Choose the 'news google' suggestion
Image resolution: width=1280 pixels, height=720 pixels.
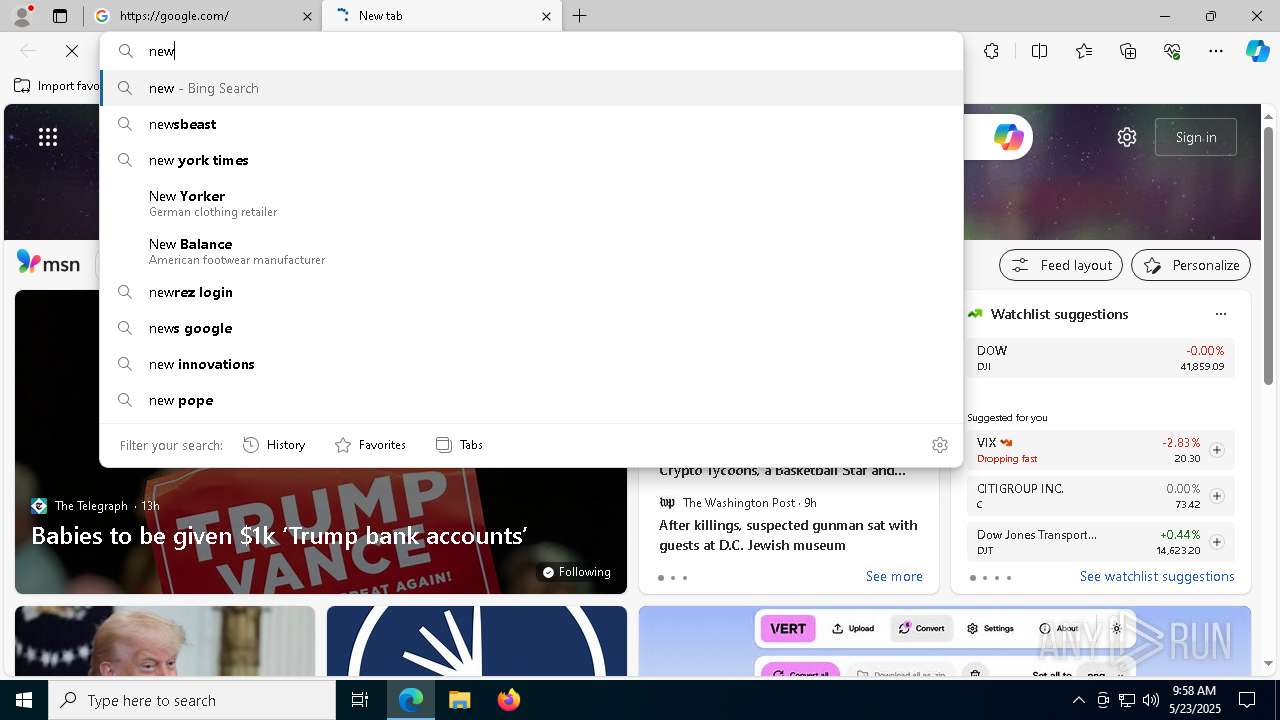click(x=531, y=328)
